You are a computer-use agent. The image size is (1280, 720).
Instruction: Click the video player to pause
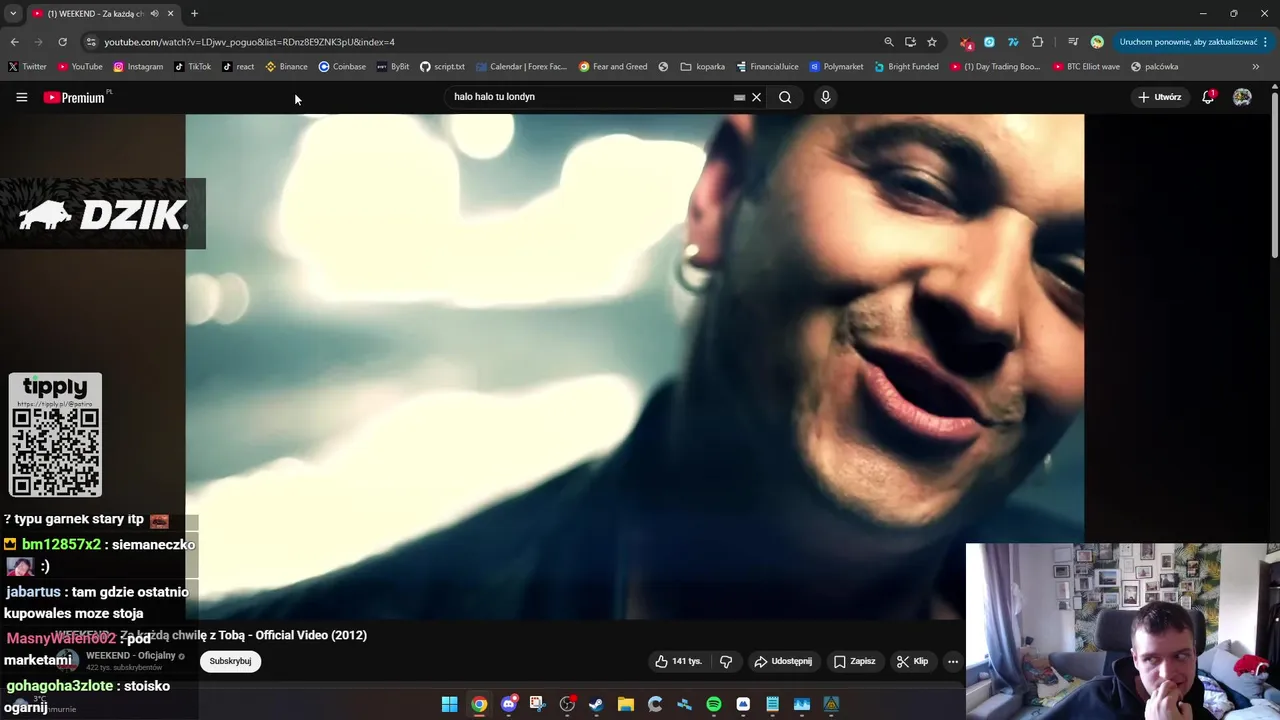point(634,367)
